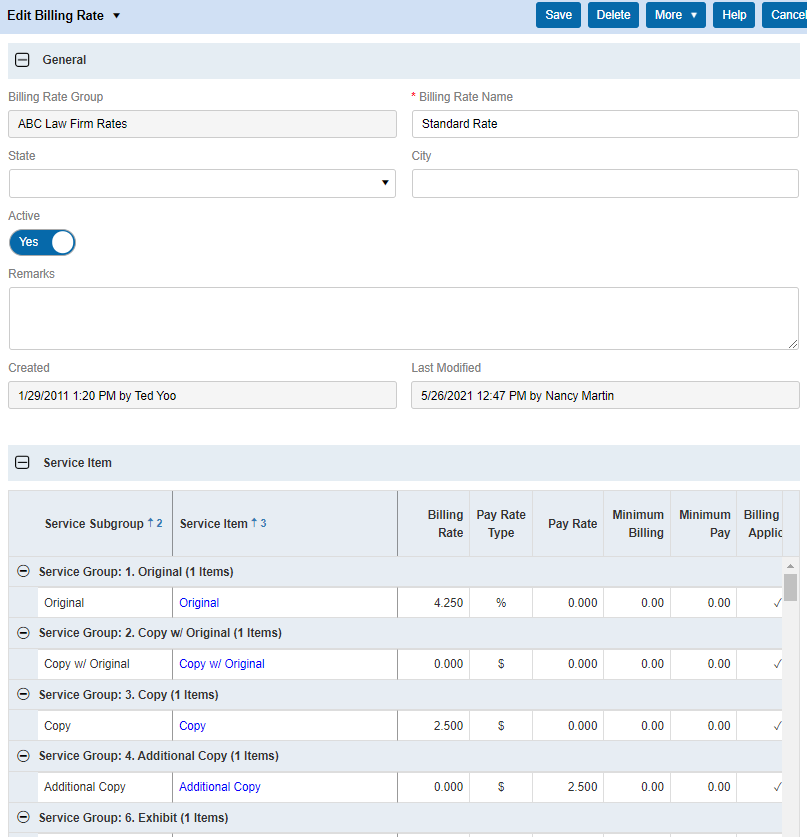Open the State dropdown
Viewport: 807px width, 838px height.
pos(384,183)
